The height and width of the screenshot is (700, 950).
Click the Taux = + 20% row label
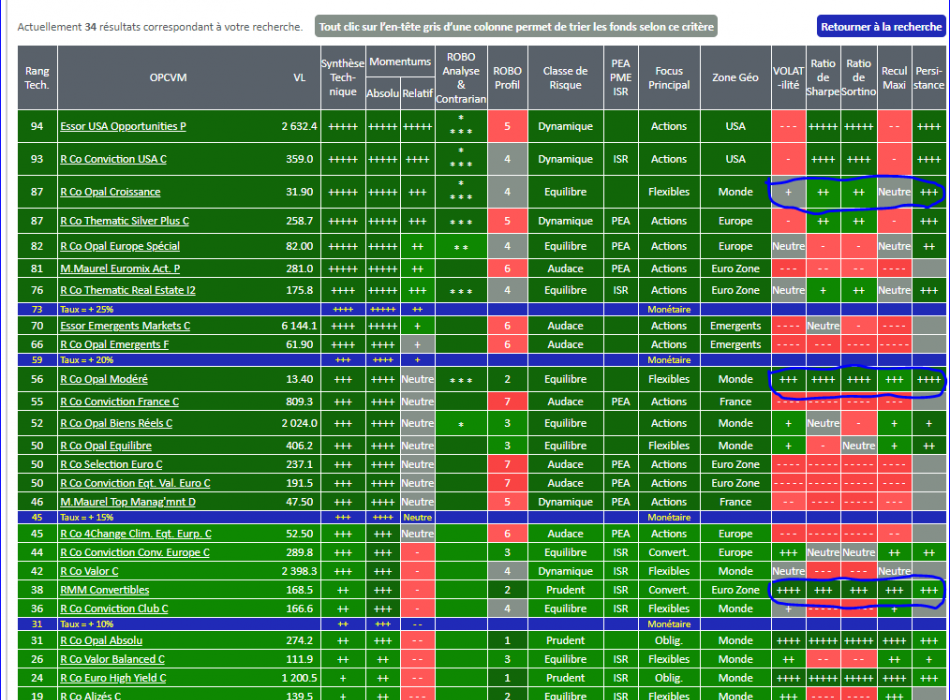point(87,359)
